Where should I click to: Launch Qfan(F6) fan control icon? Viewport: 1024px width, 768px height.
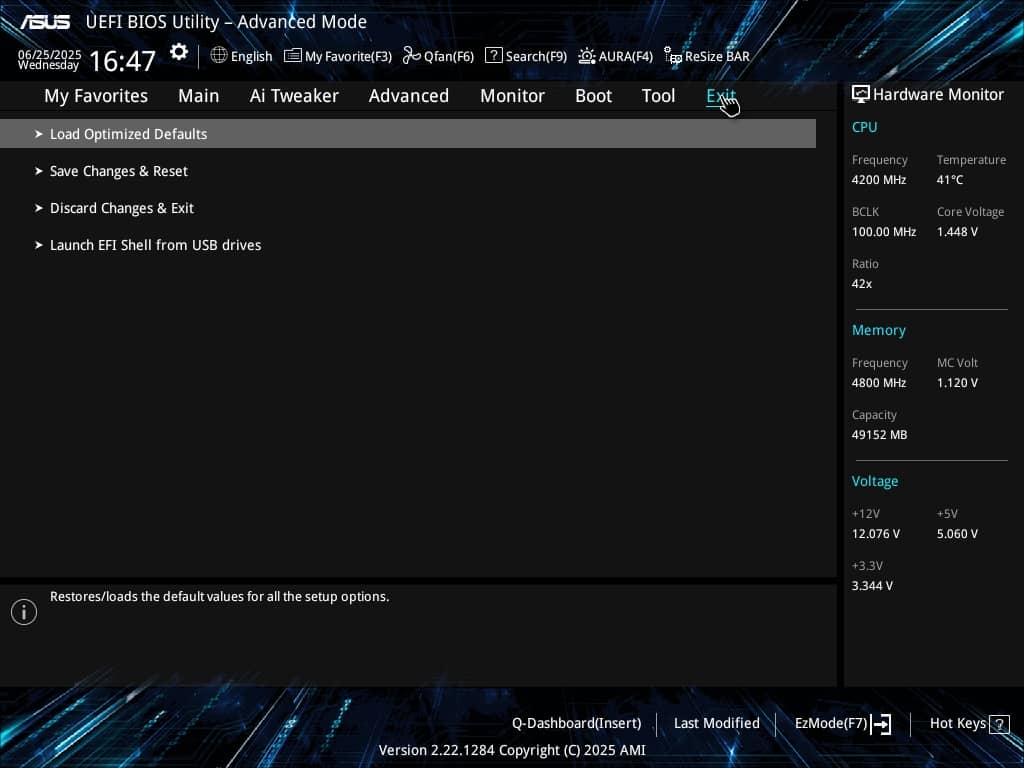tap(411, 56)
